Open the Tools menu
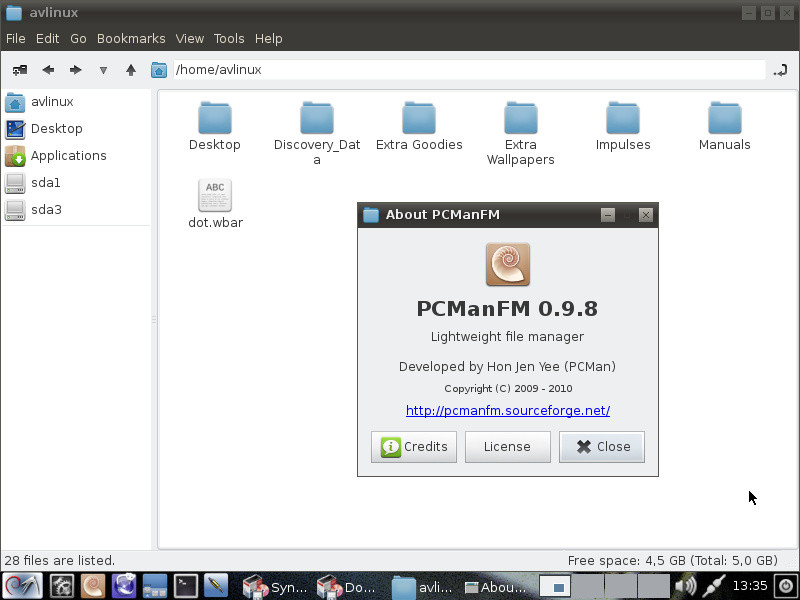The height and width of the screenshot is (600, 800). (229, 39)
